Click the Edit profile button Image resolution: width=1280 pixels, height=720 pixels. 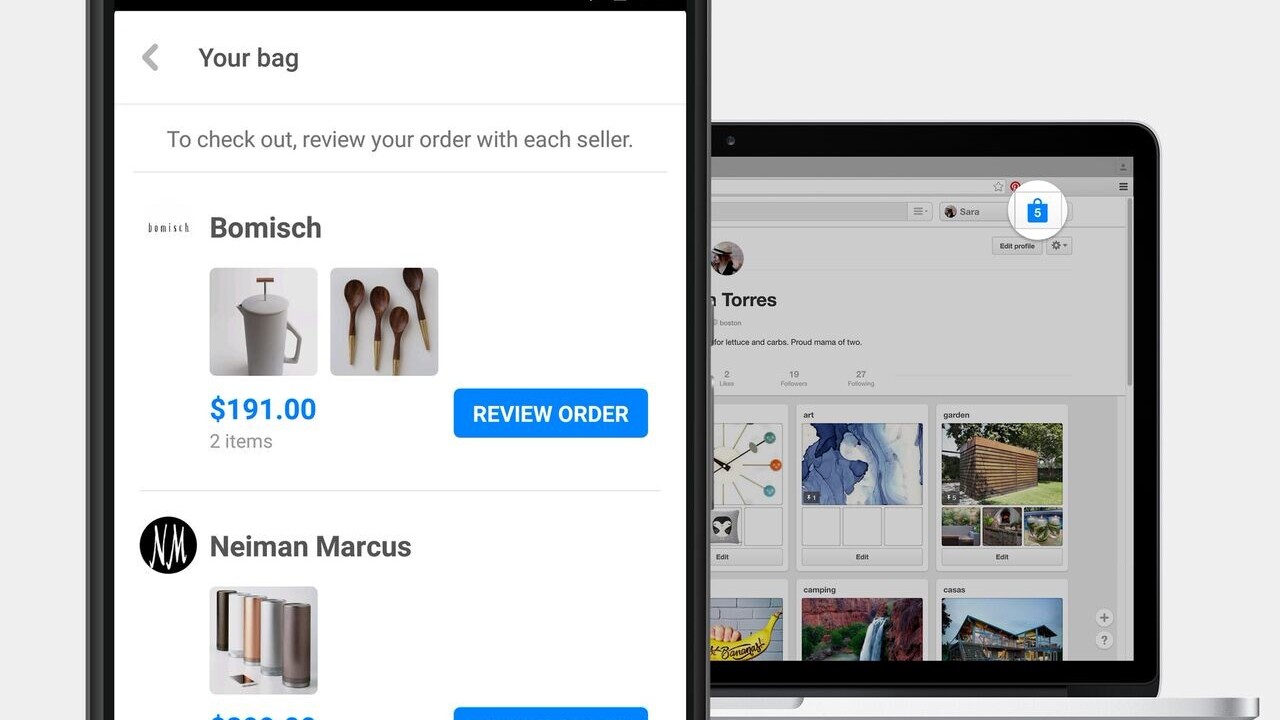click(1017, 246)
